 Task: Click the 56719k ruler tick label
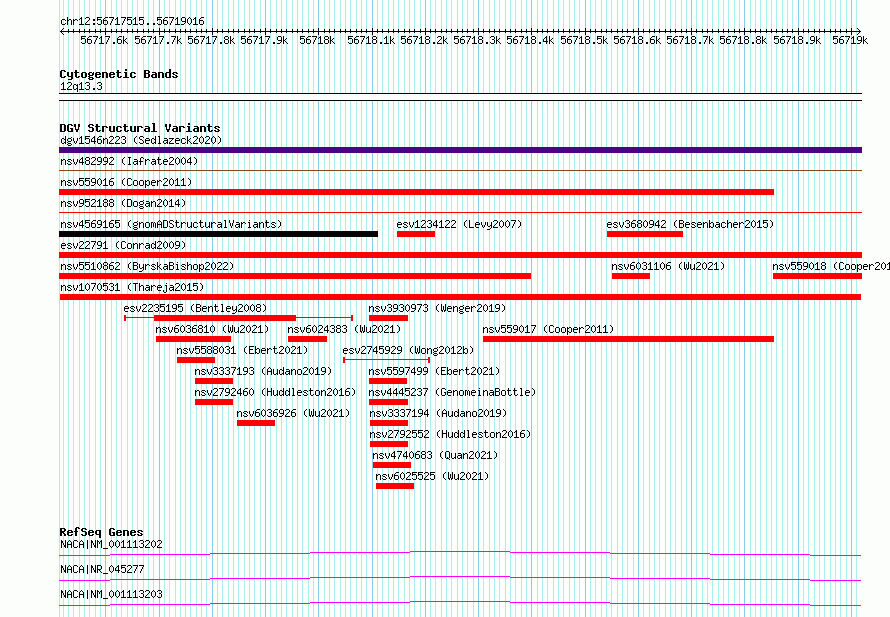[850, 40]
